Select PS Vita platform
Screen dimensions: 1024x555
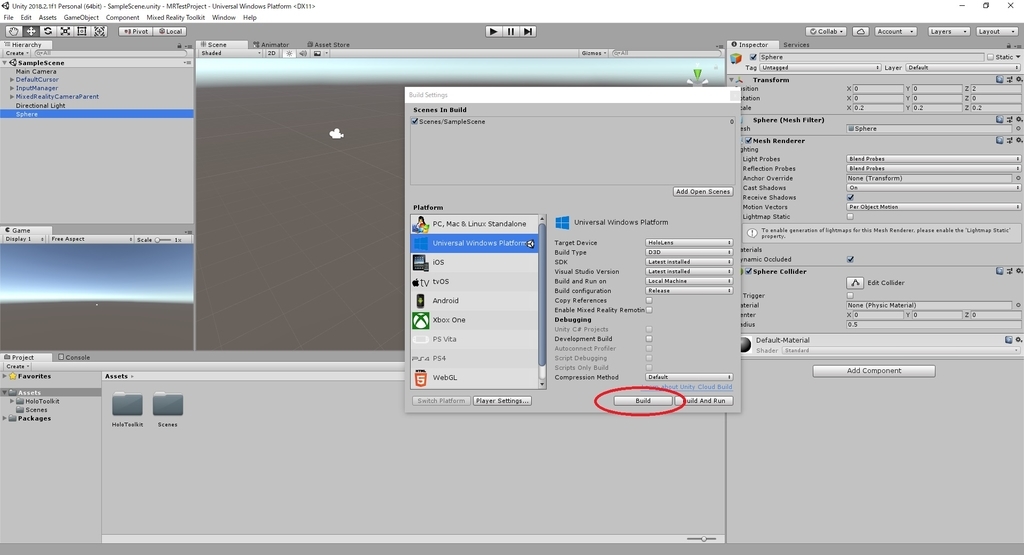(474, 340)
